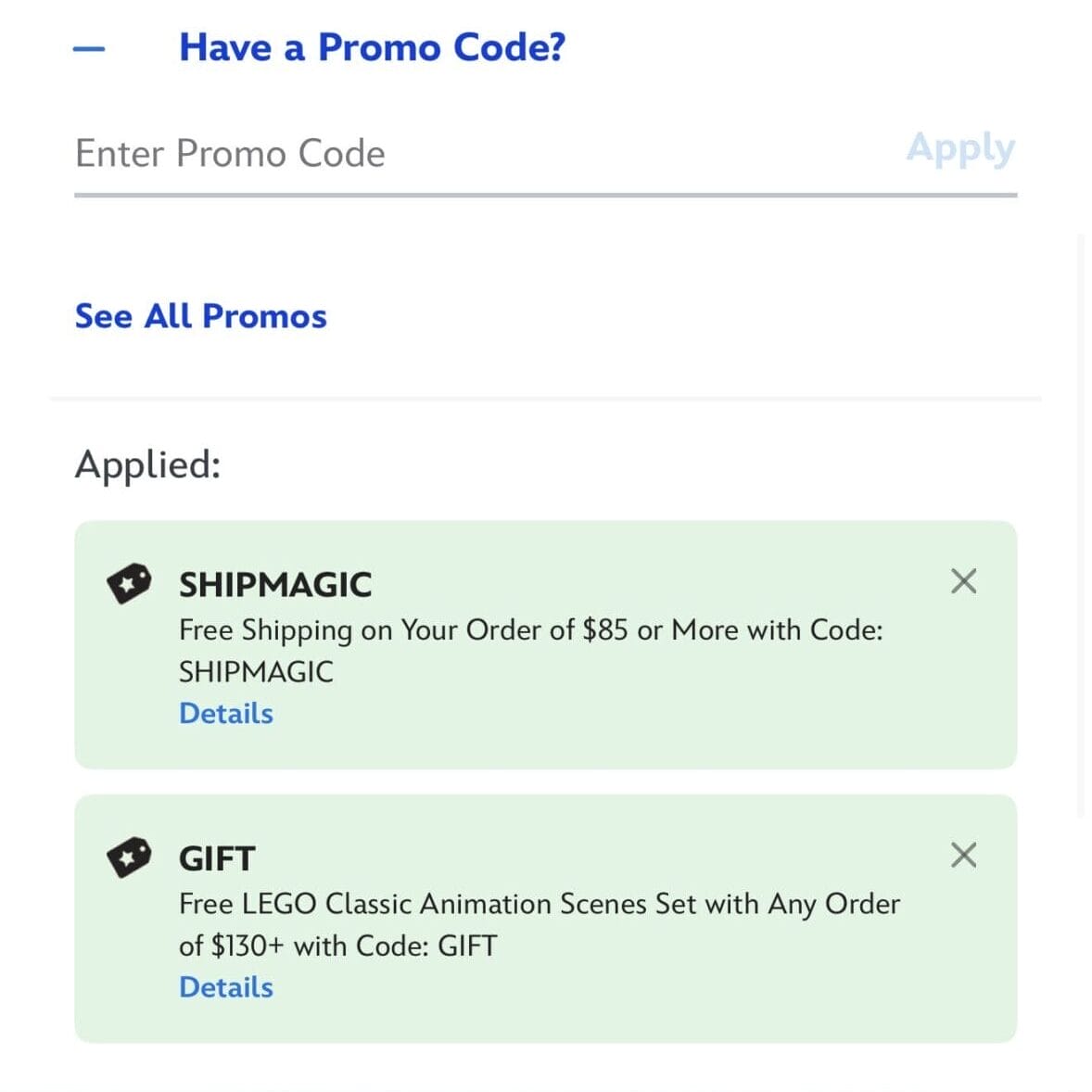View Details for the GIFT promo
The width and height of the screenshot is (1092, 1092).
click(225, 986)
